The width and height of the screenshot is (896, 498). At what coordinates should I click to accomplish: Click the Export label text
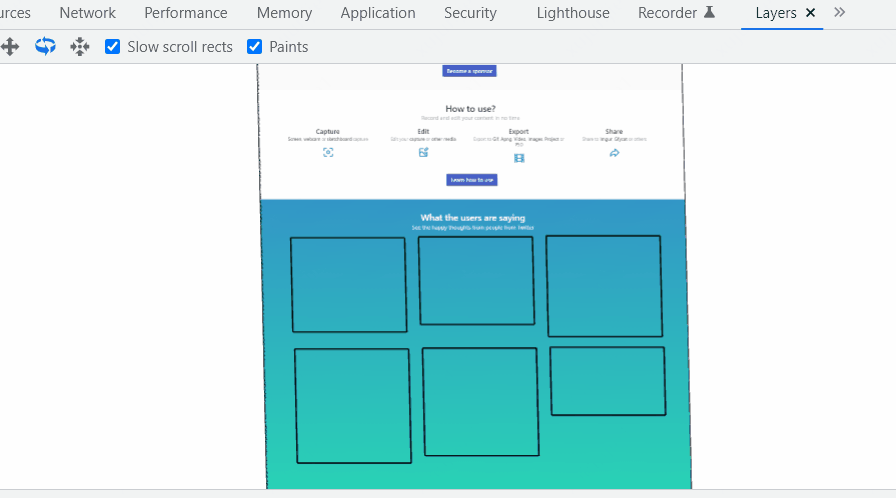(519, 131)
